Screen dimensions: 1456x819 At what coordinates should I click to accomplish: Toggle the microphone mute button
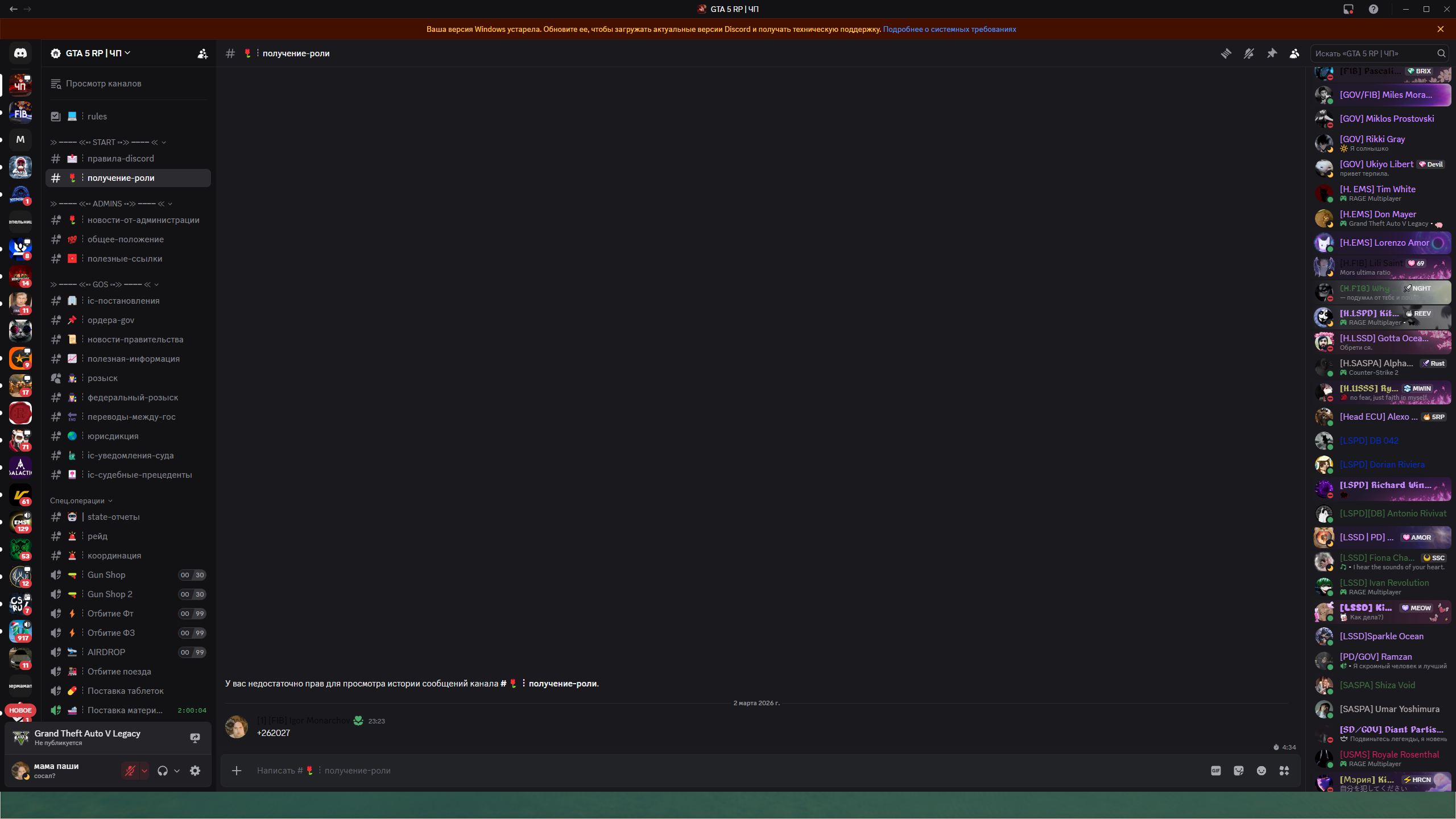(130, 771)
